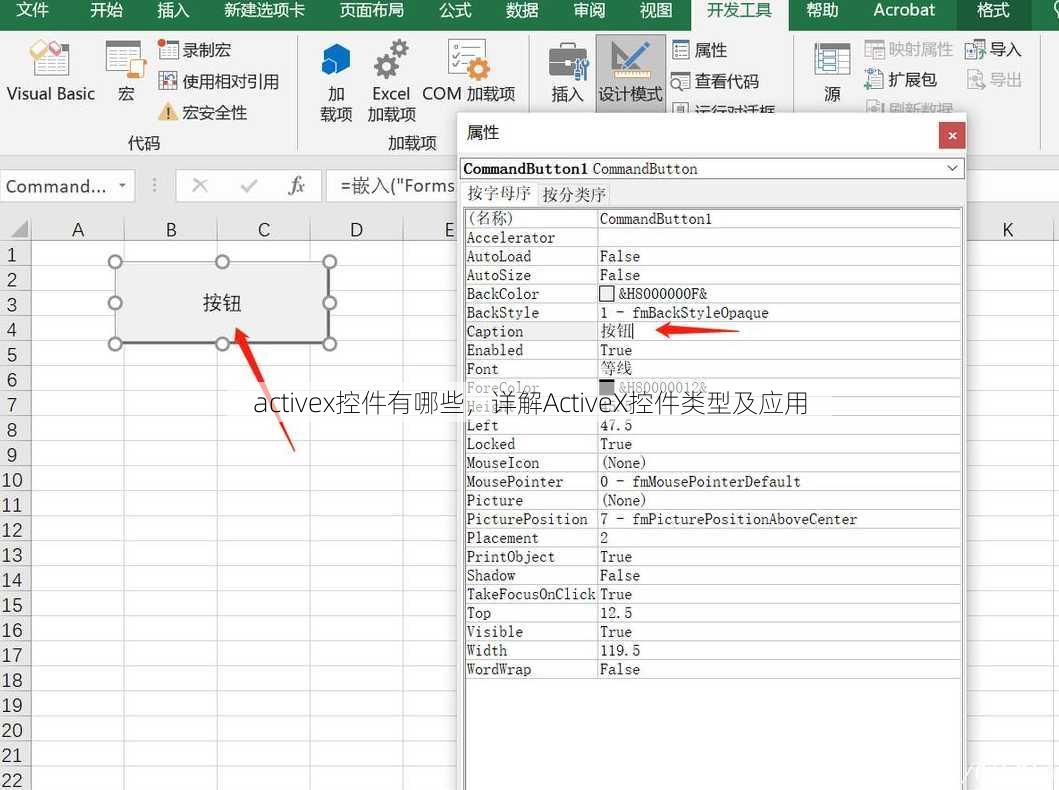Select the MousePointer property value
Viewport: 1059px width, 790px height.
coord(779,481)
